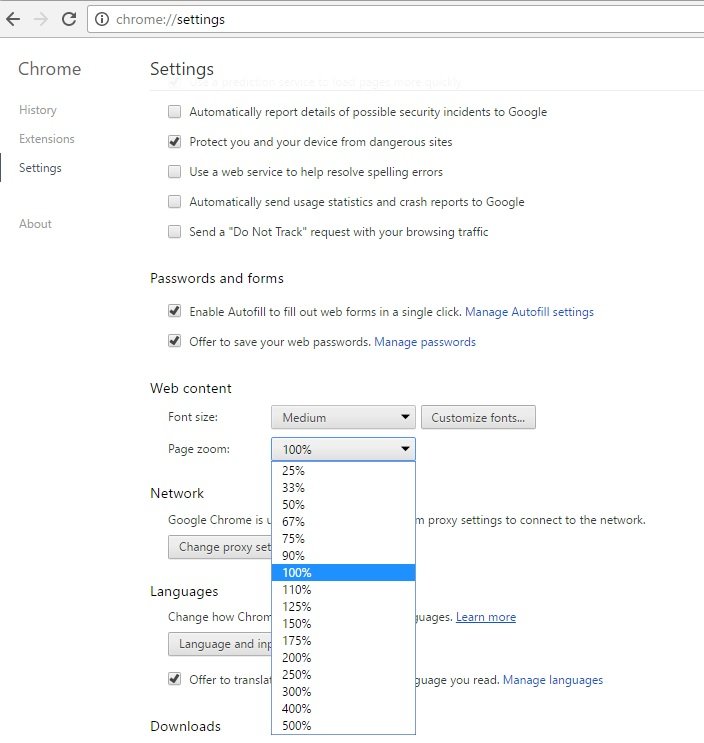Open the Learn more link
The image size is (704, 743).
(x=486, y=617)
